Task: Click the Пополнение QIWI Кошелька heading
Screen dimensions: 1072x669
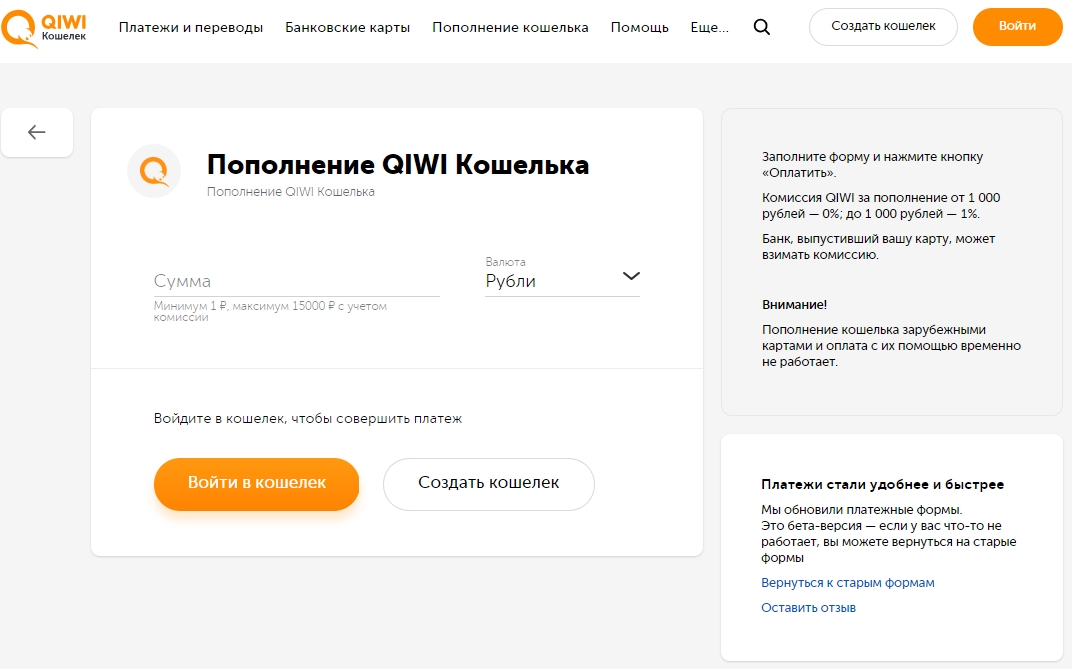Action: (398, 165)
